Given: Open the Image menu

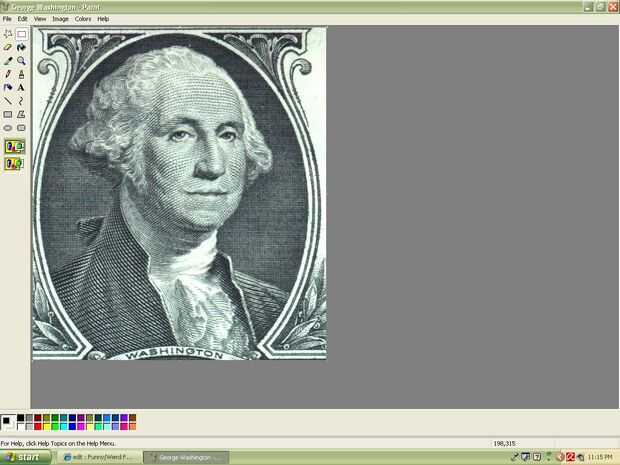Looking at the screenshot, I should pyautogui.click(x=60, y=19).
